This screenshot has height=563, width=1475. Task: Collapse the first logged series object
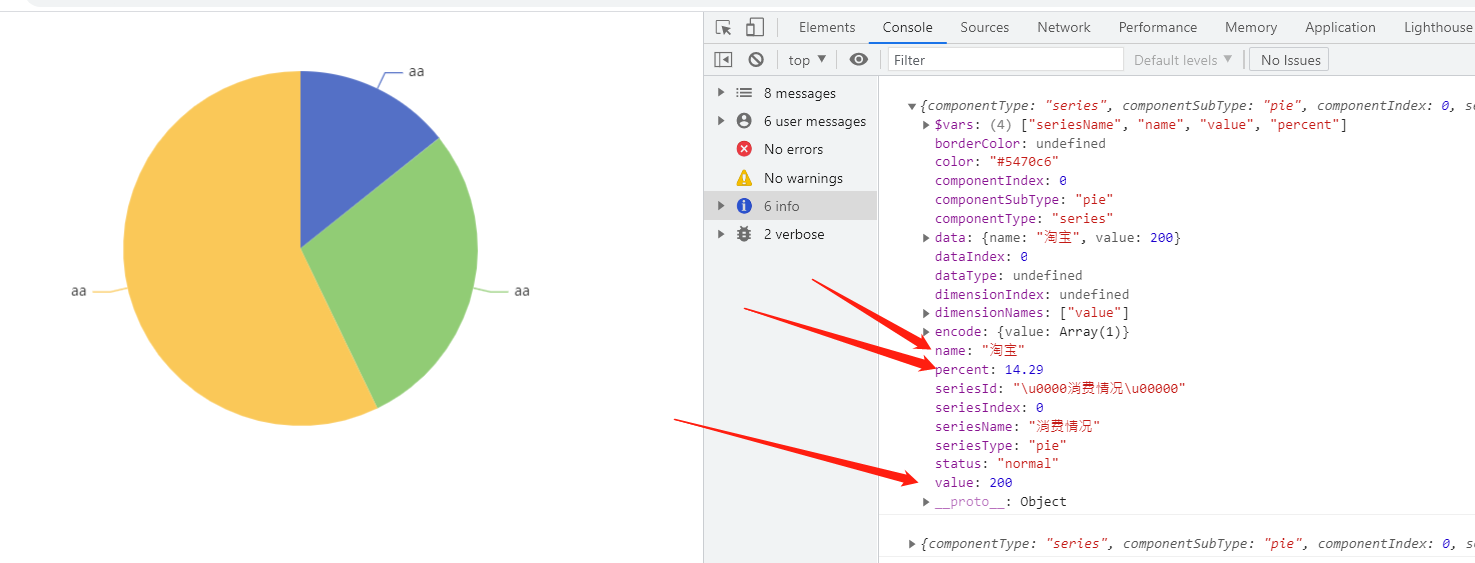tap(912, 106)
